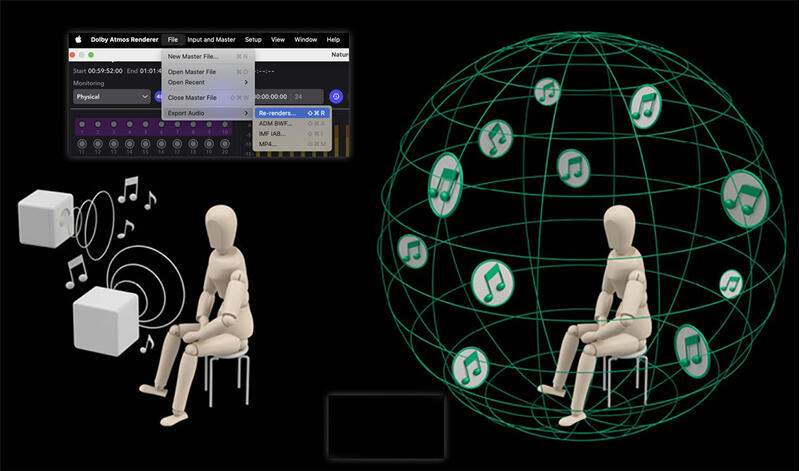Image resolution: width=800 pixels, height=471 pixels.
Task: Open the Apple menu
Action: [x=79, y=39]
